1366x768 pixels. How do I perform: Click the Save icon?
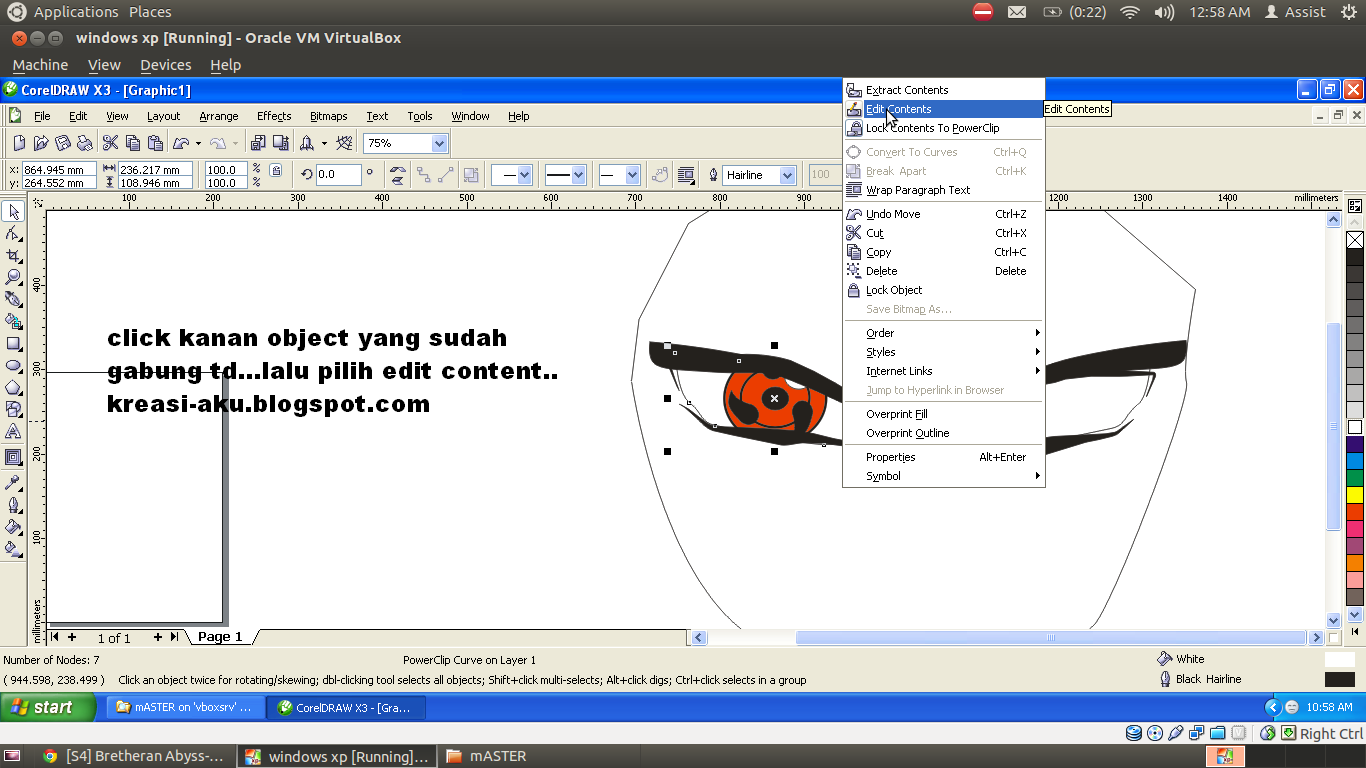(x=62, y=143)
